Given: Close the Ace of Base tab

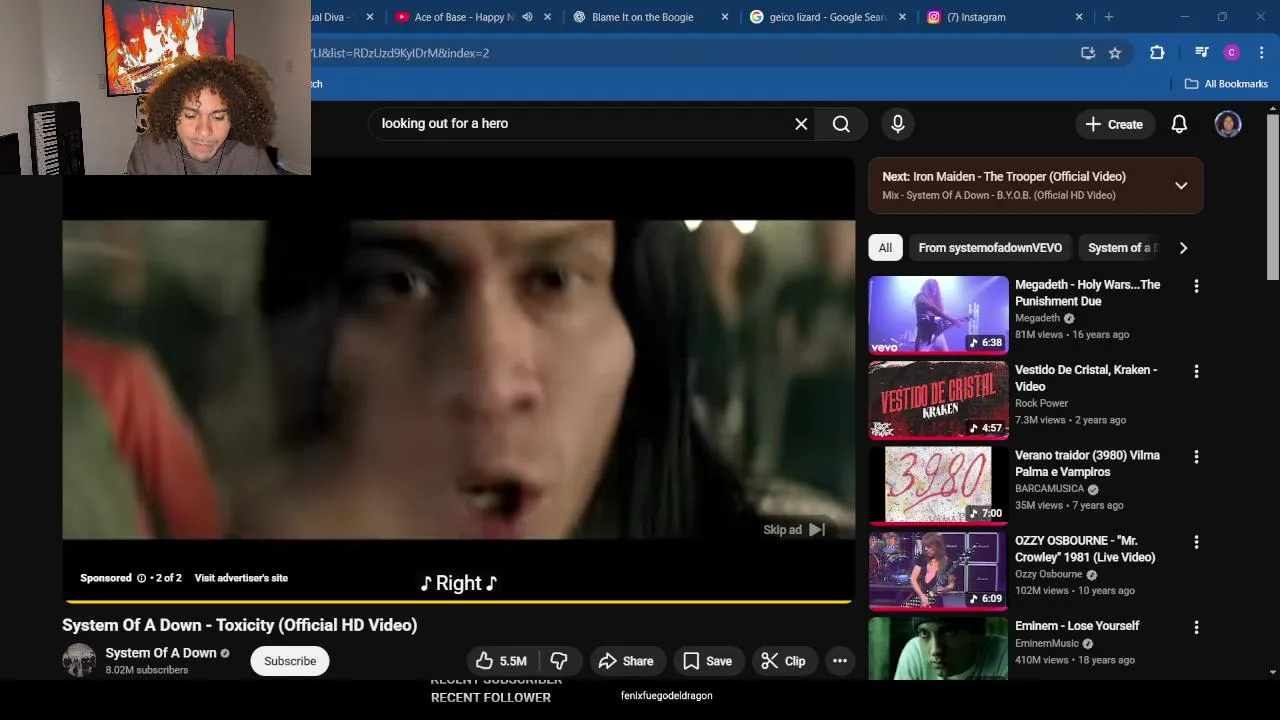Looking at the screenshot, I should coord(547,17).
